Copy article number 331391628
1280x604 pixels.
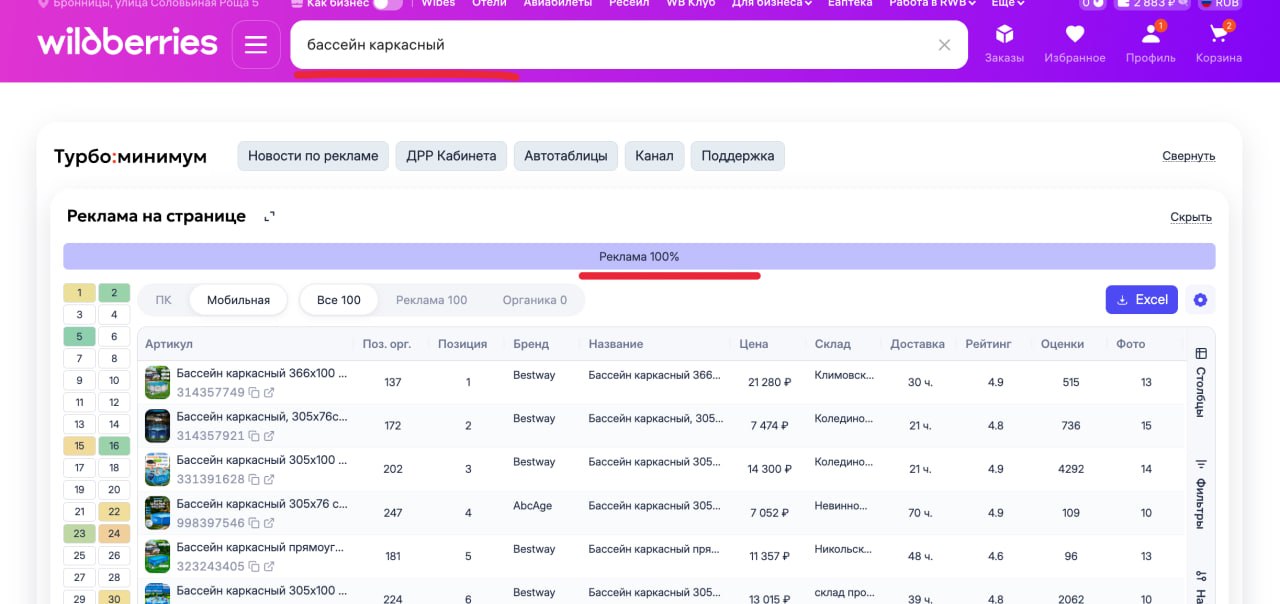point(254,479)
